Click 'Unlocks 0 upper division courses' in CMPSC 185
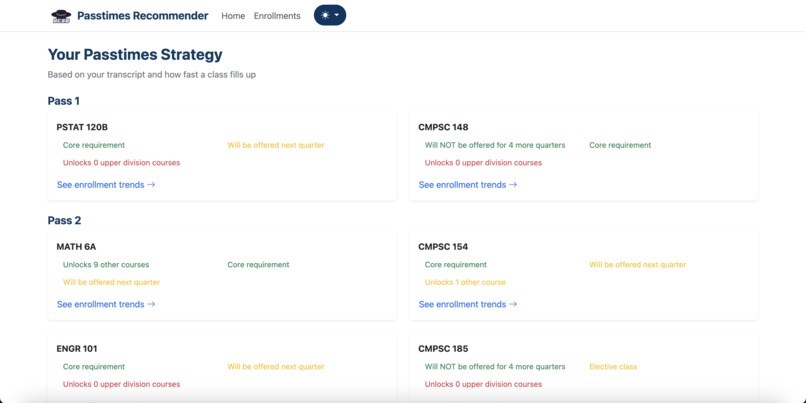 484,384
